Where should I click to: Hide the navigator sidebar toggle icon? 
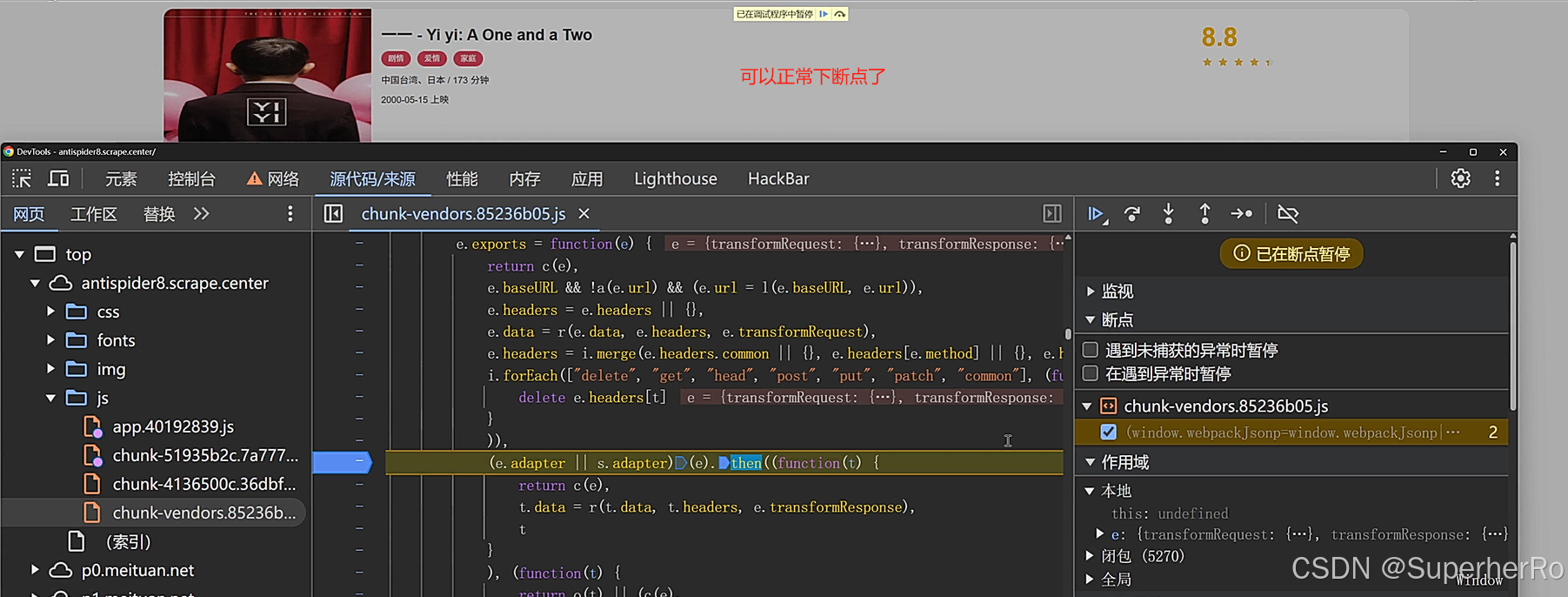[333, 214]
